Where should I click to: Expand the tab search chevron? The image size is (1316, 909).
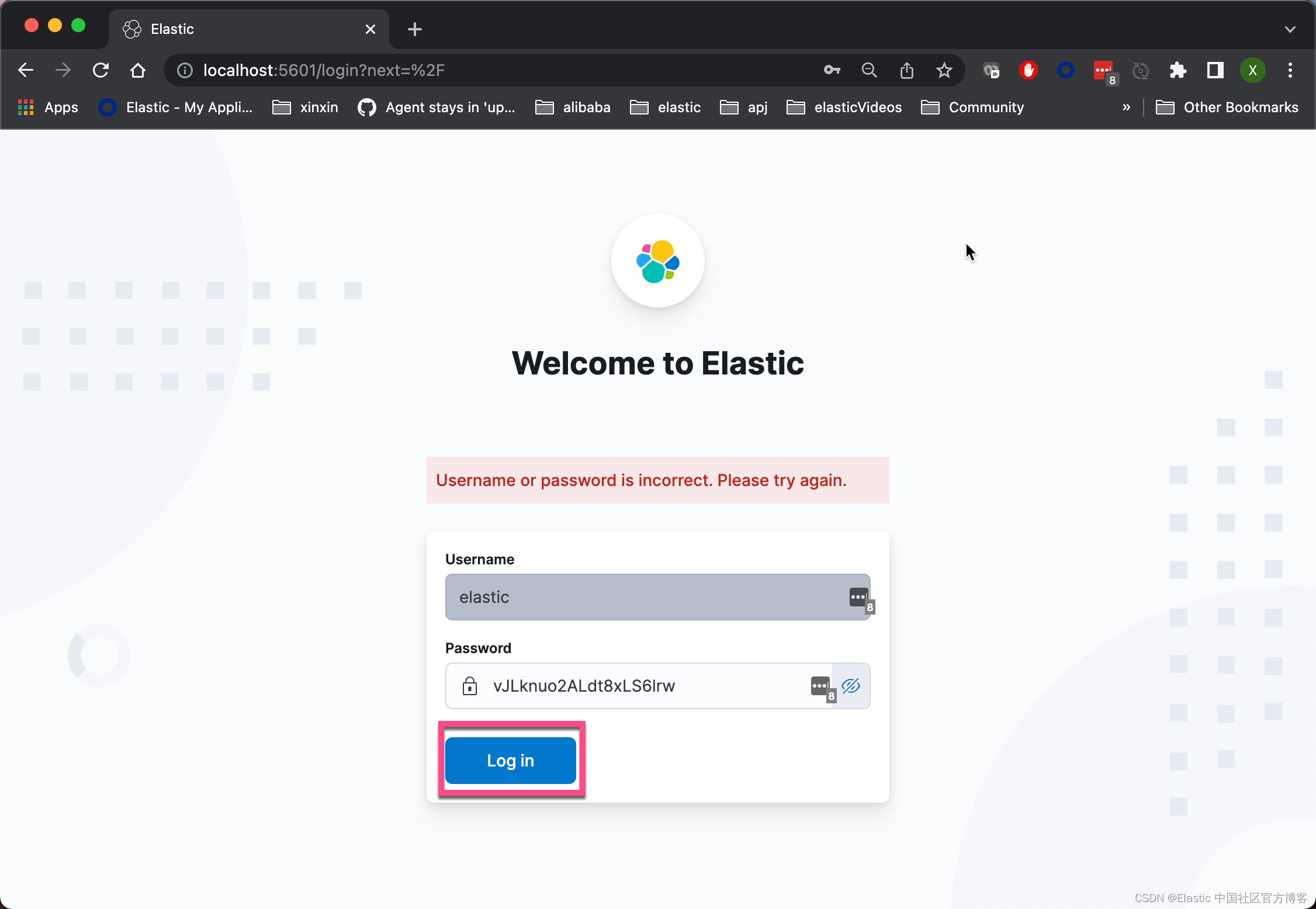pyautogui.click(x=1290, y=29)
